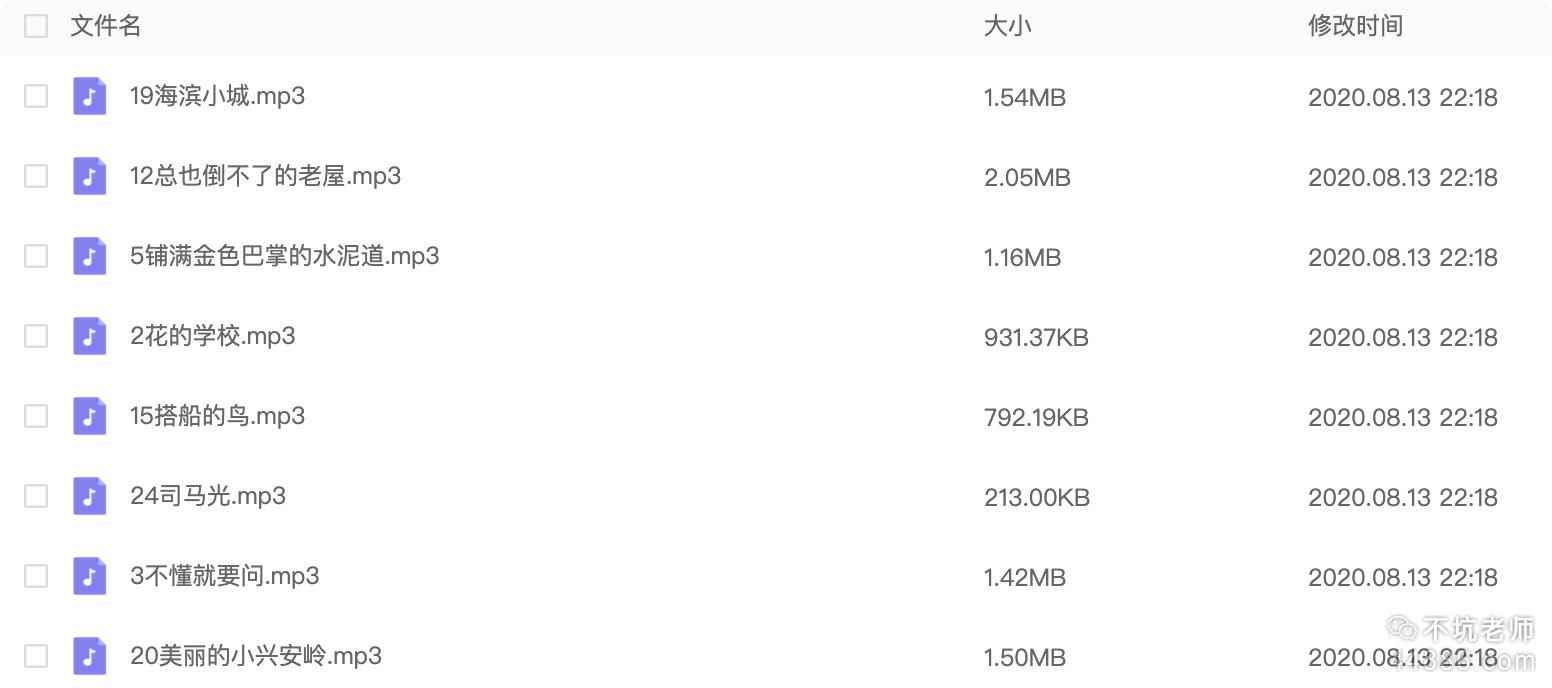Click the music icon for 24司马光.mp3
Viewport: 1552px width, 688px height.
click(90, 496)
